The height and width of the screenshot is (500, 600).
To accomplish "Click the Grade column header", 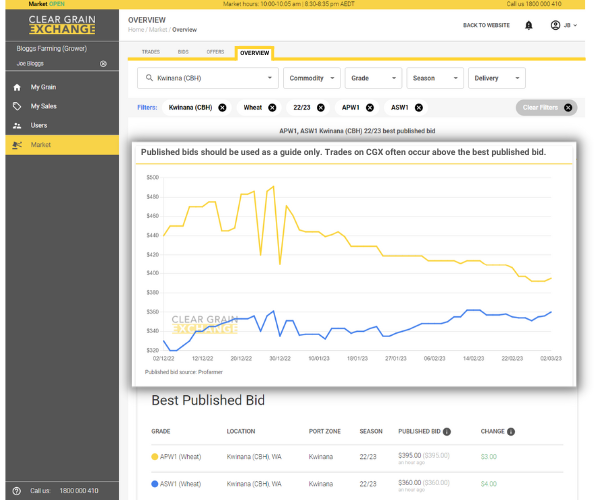I will pos(161,432).
